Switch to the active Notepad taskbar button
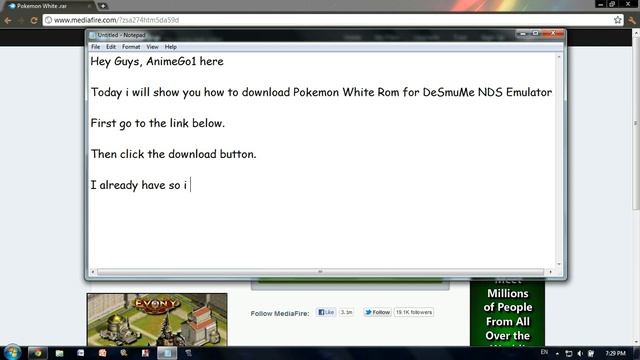Viewport: 640px width, 360px height. tap(167, 353)
